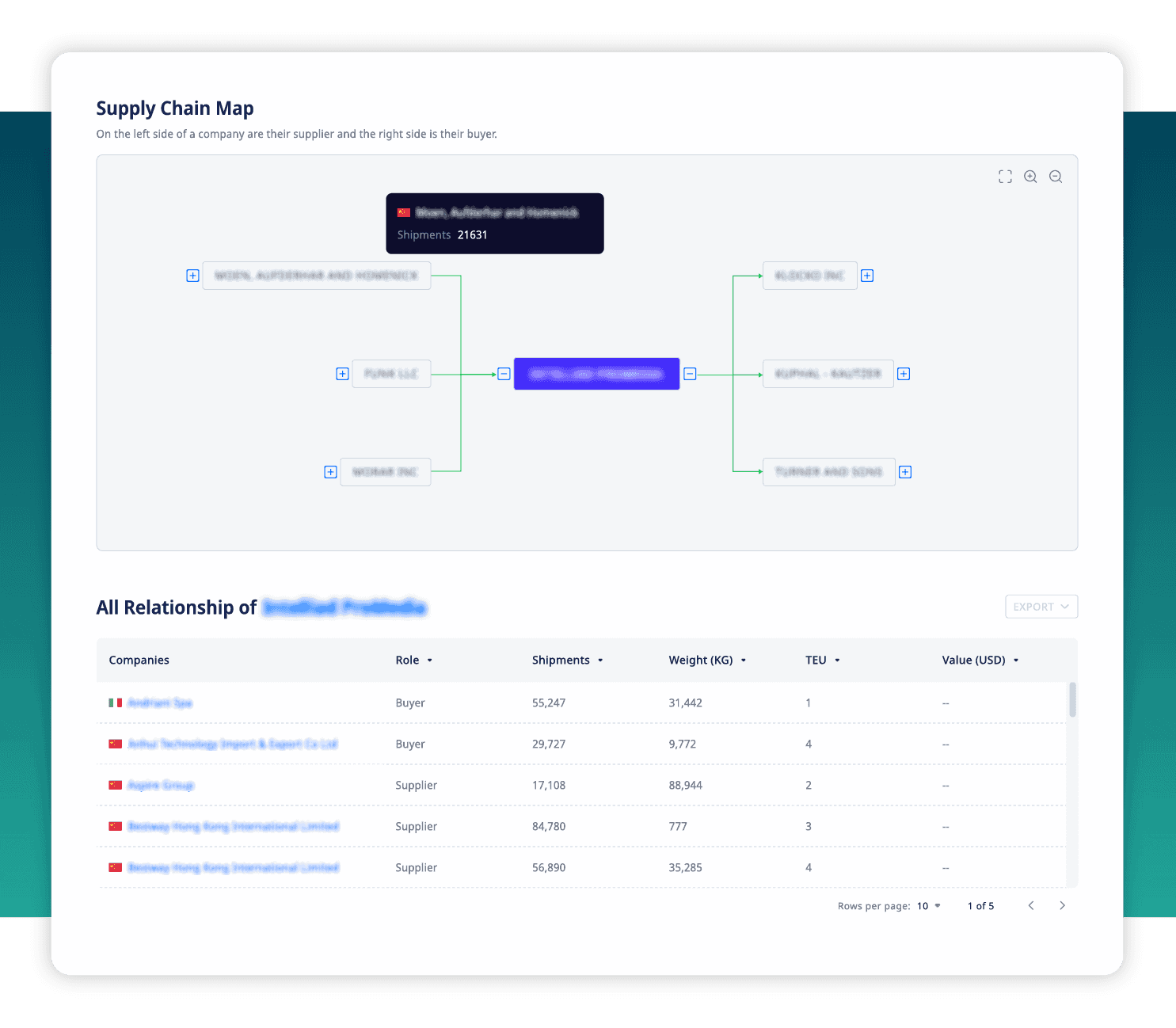This screenshot has height=1028, width=1176.
Task: Click the China flag in the 56,890 row
Action: coord(115,867)
